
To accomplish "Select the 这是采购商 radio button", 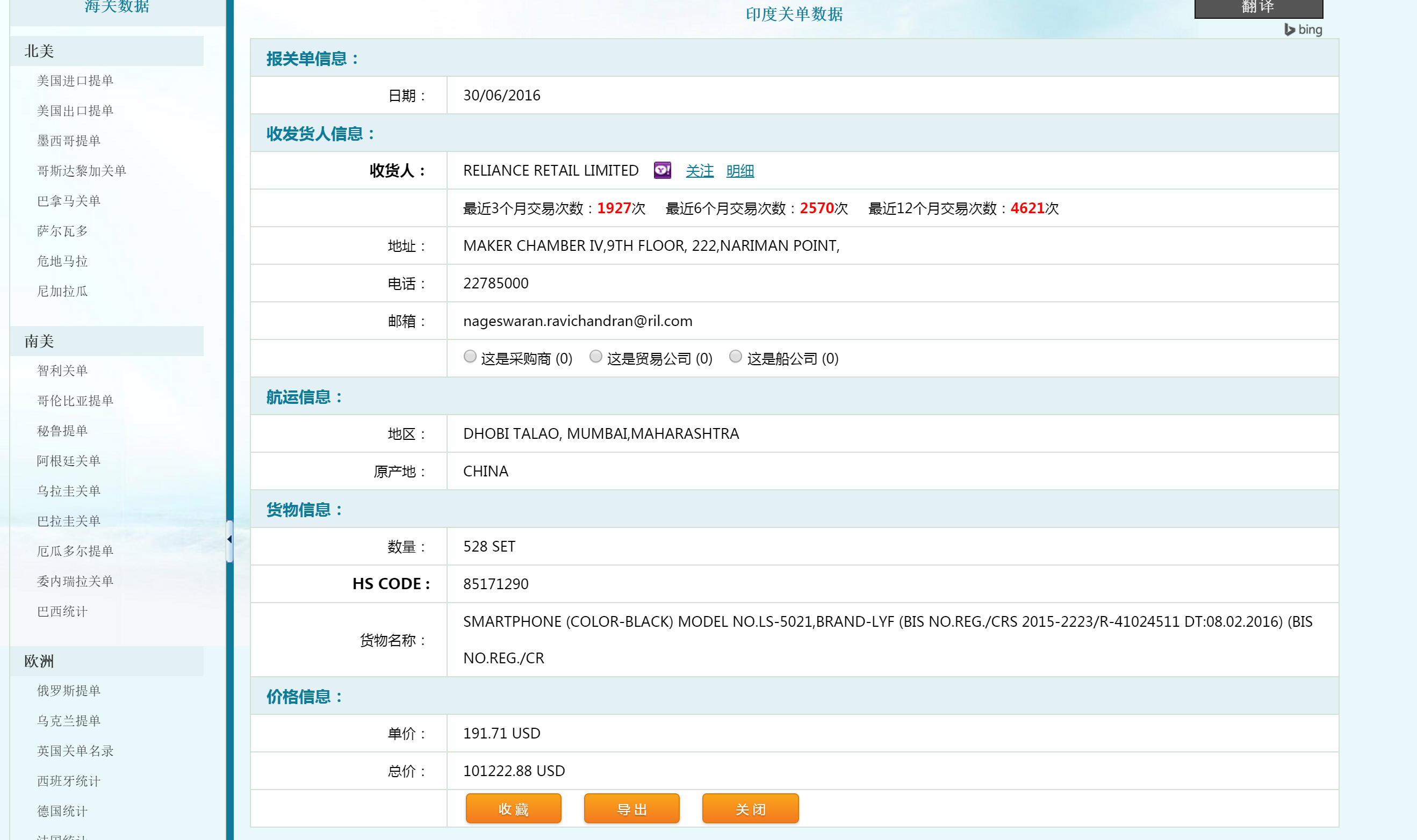I will [x=470, y=357].
